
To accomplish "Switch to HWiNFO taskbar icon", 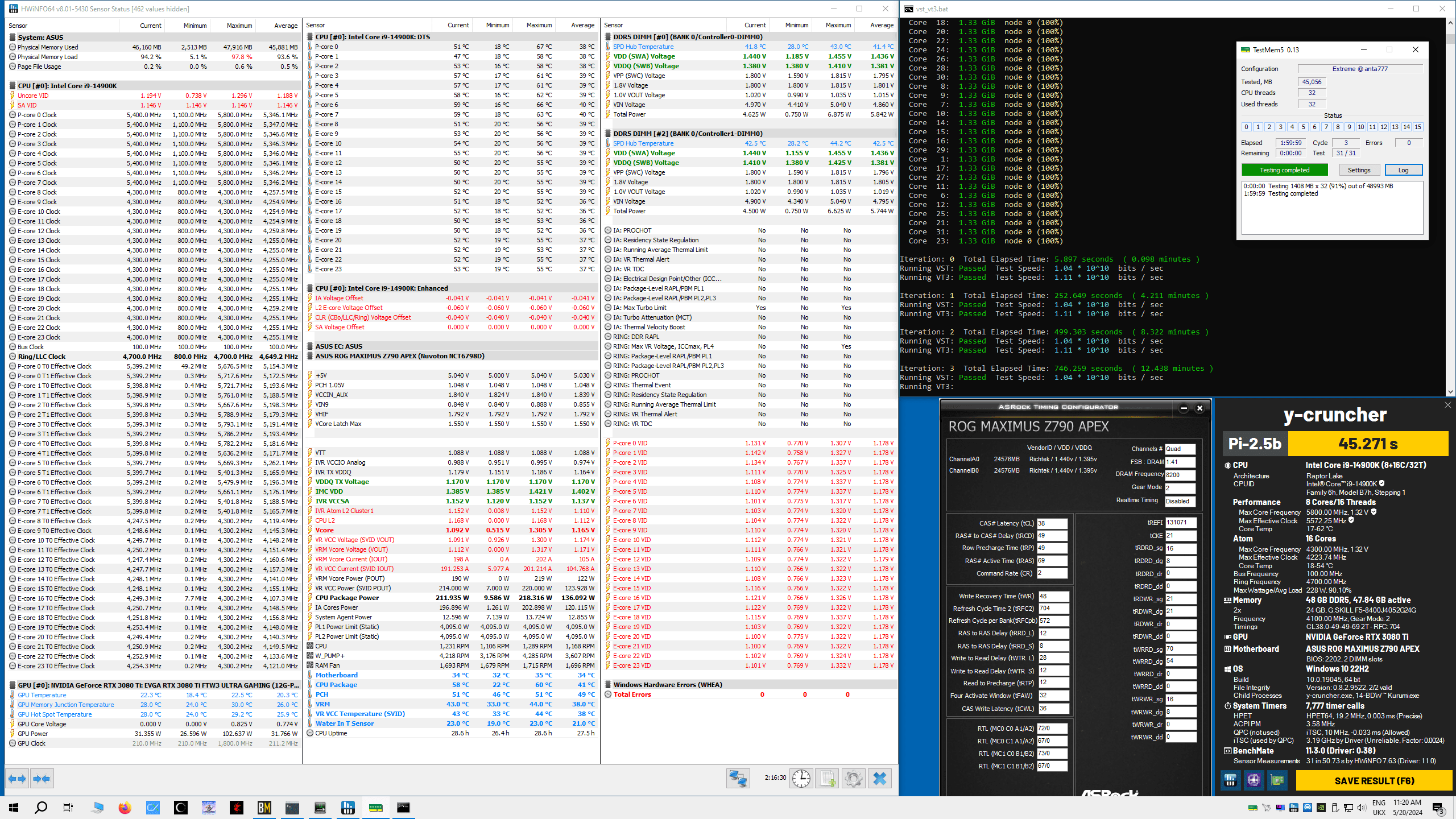I will coord(348,808).
